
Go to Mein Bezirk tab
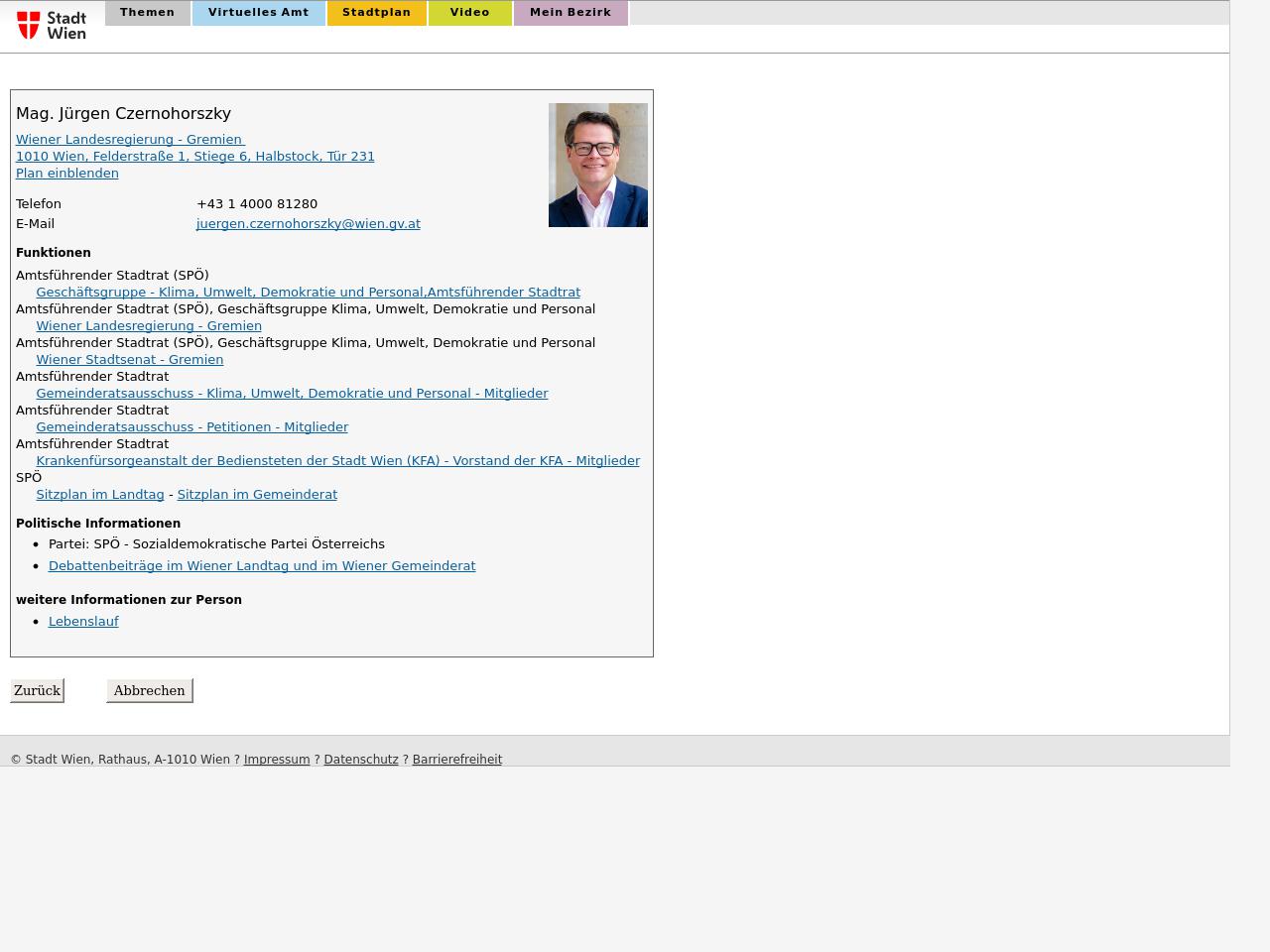click(570, 13)
